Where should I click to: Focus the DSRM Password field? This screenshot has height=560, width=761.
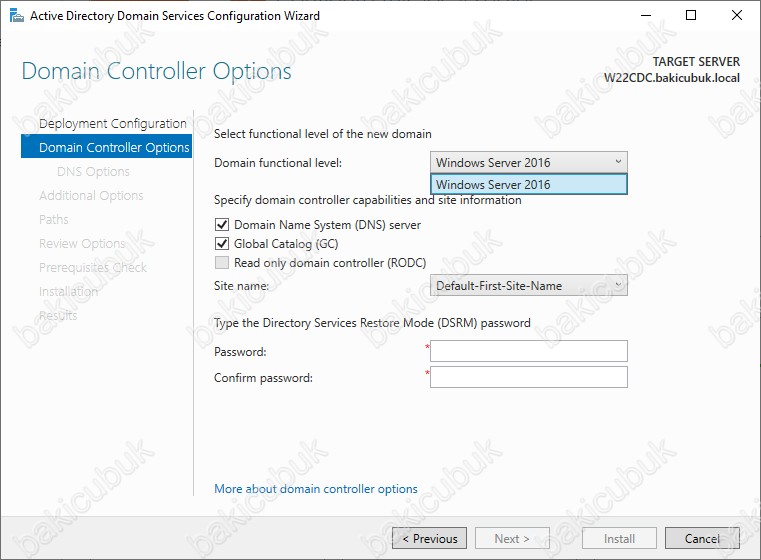(x=529, y=351)
